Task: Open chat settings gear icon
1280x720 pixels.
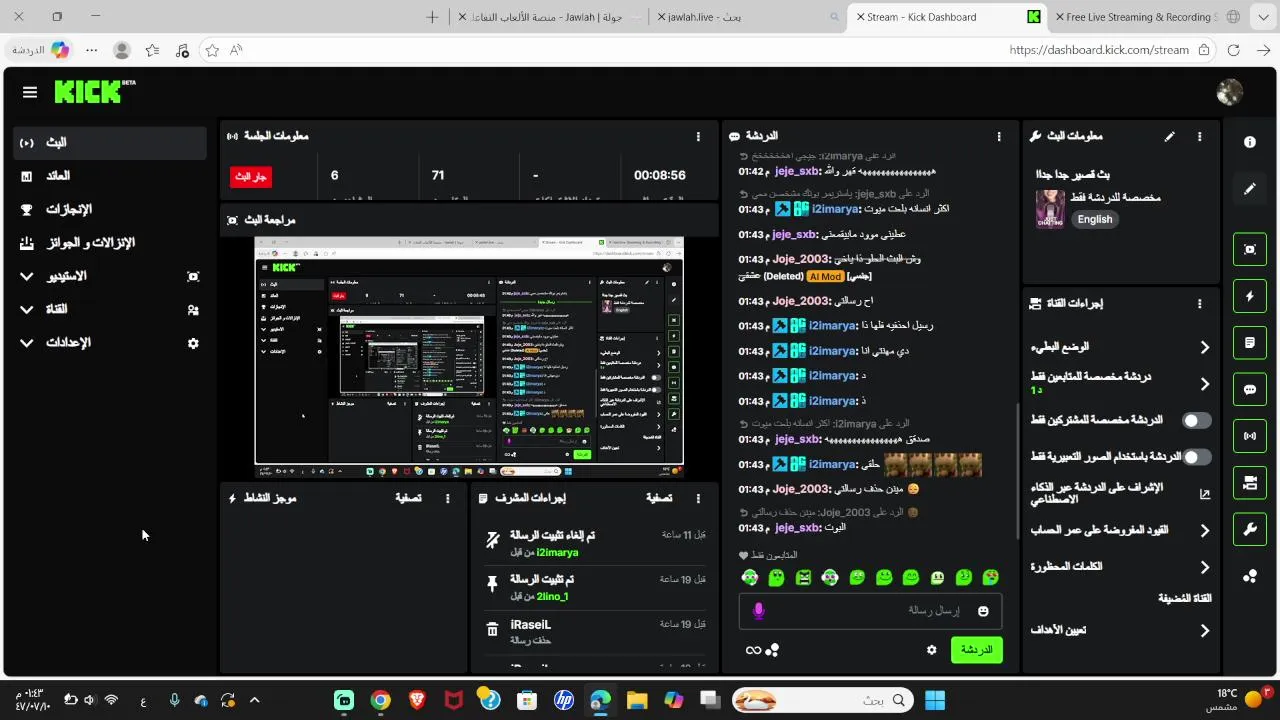Action: click(x=932, y=650)
